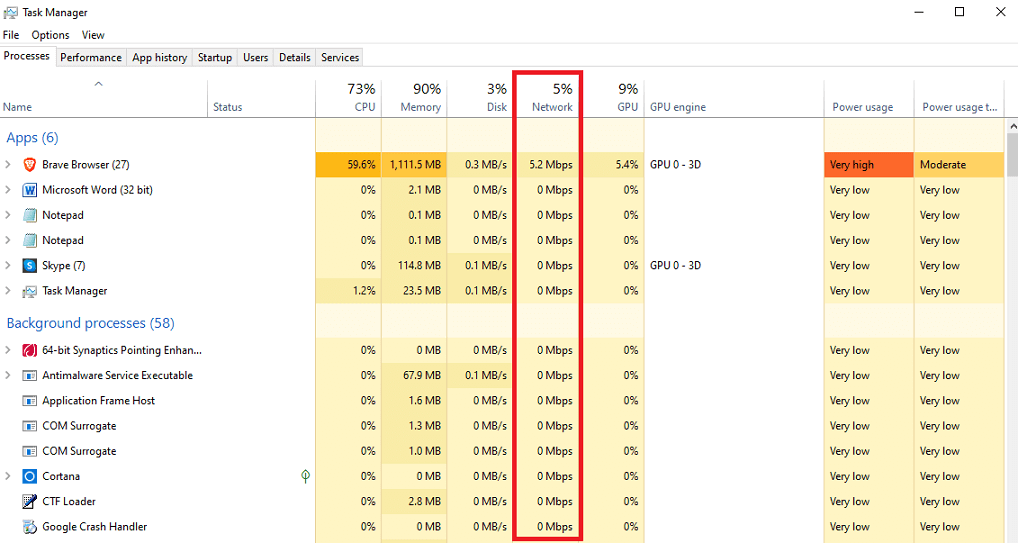
Task: Expand the Brave Browser process group
Action: (x=9, y=165)
